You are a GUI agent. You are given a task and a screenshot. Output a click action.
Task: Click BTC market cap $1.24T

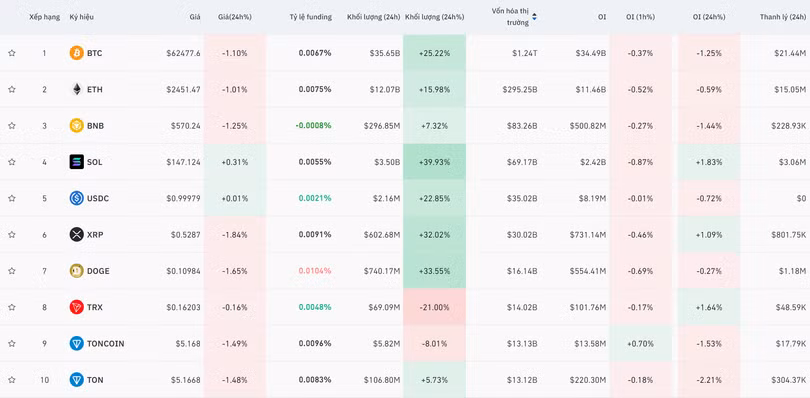pyautogui.click(x=525, y=53)
